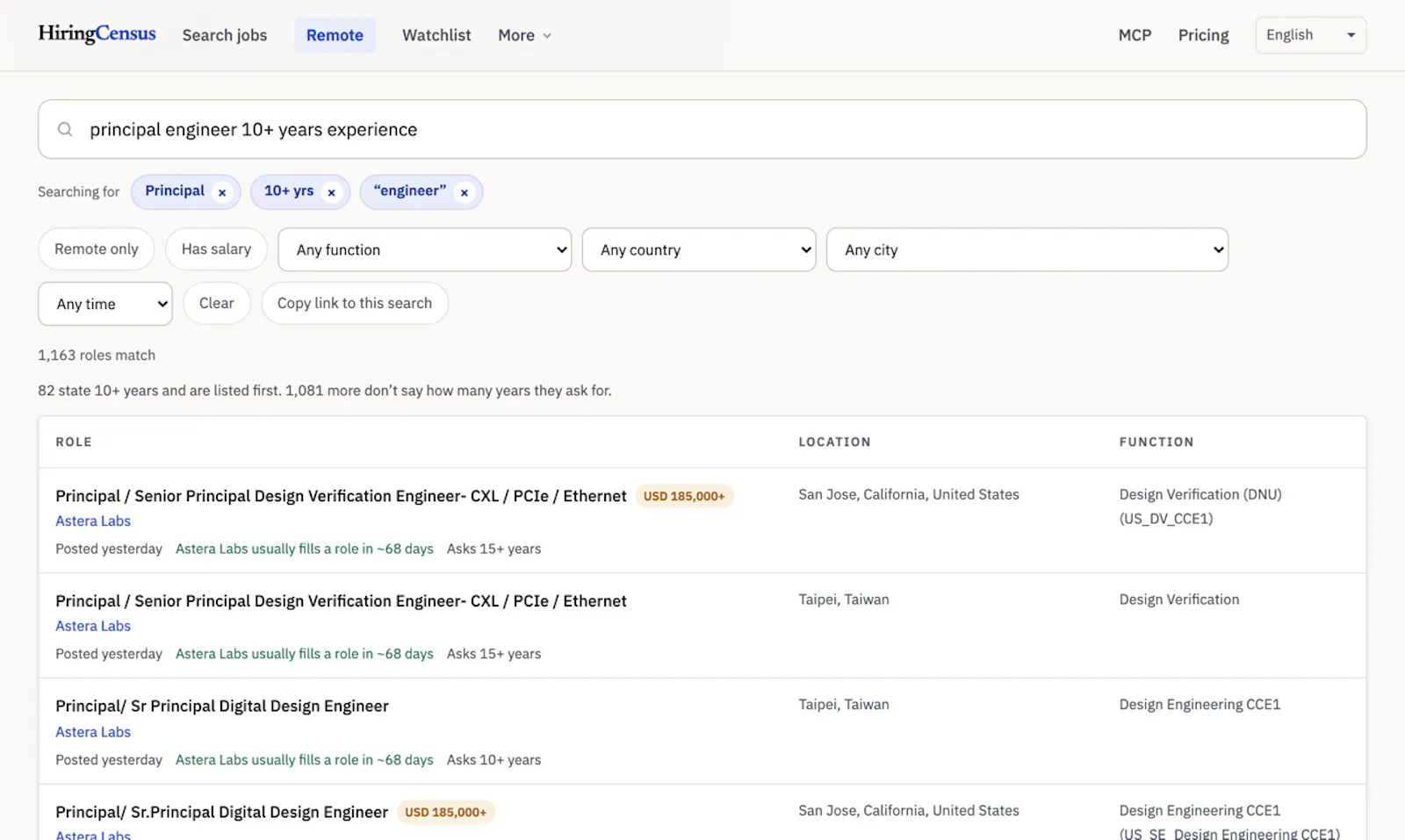The height and width of the screenshot is (840, 1405).
Task: Go to Search jobs
Action: point(225,35)
